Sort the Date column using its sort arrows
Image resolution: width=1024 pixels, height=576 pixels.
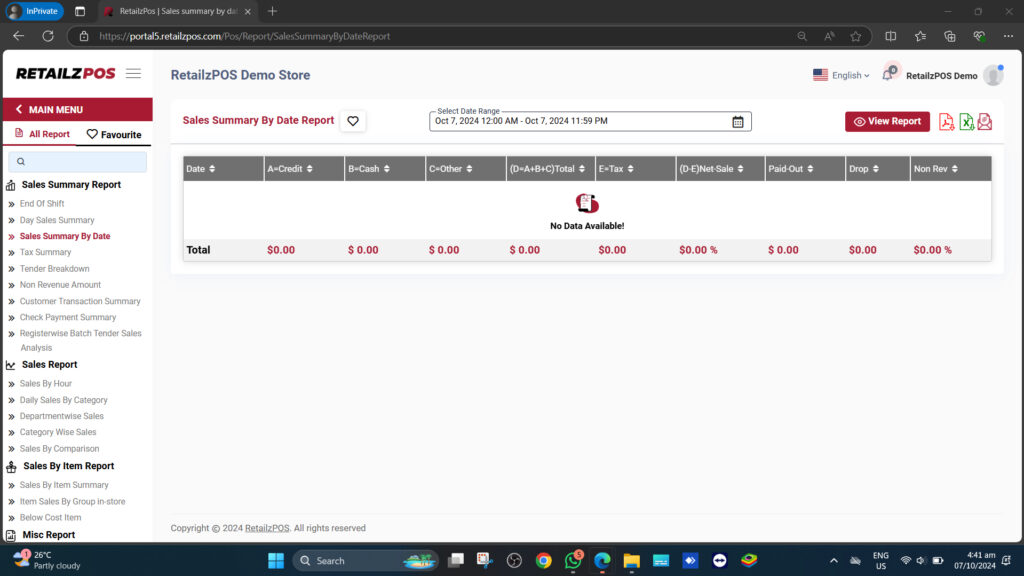pyautogui.click(x=210, y=168)
